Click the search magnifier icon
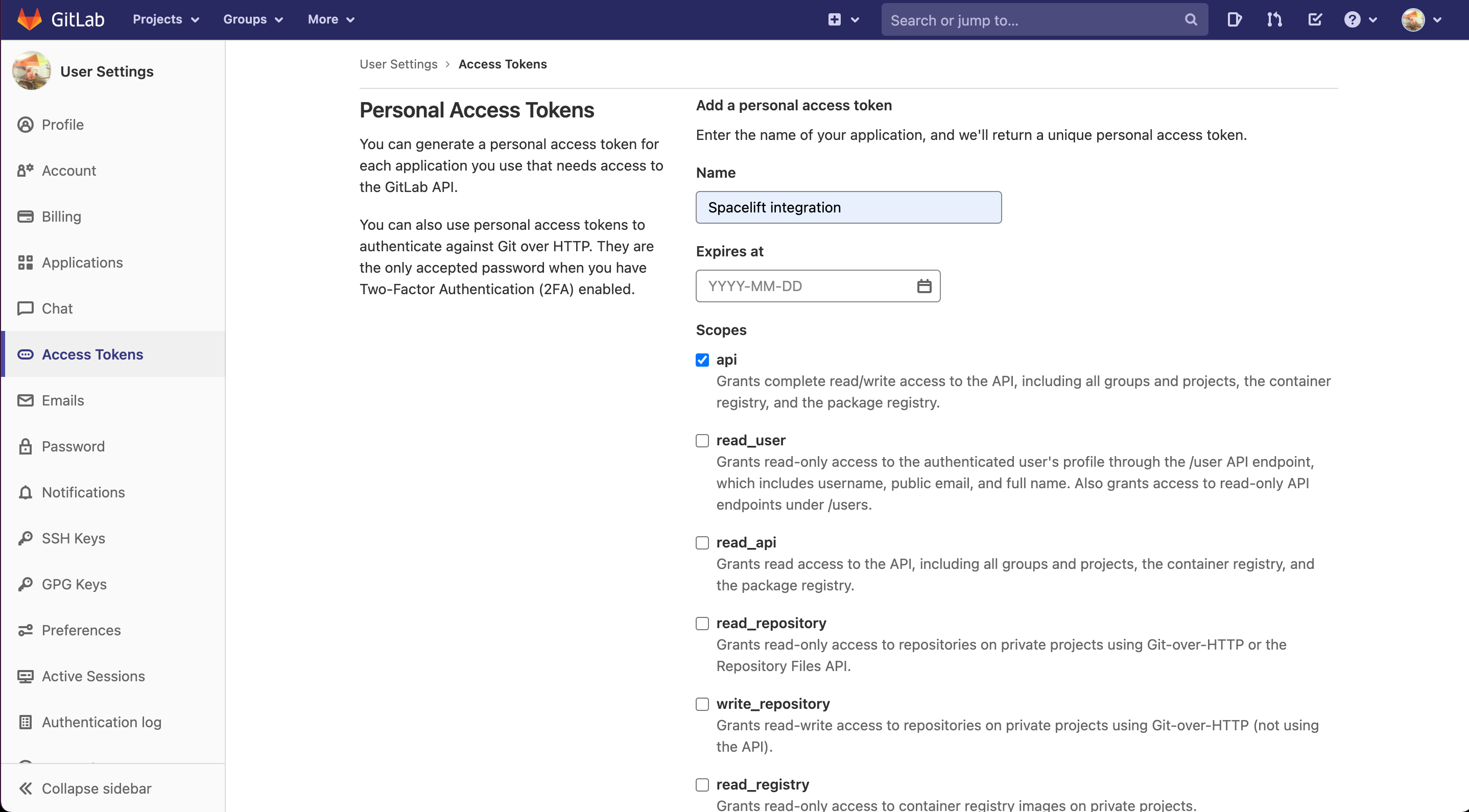The height and width of the screenshot is (812, 1469). tap(1191, 19)
